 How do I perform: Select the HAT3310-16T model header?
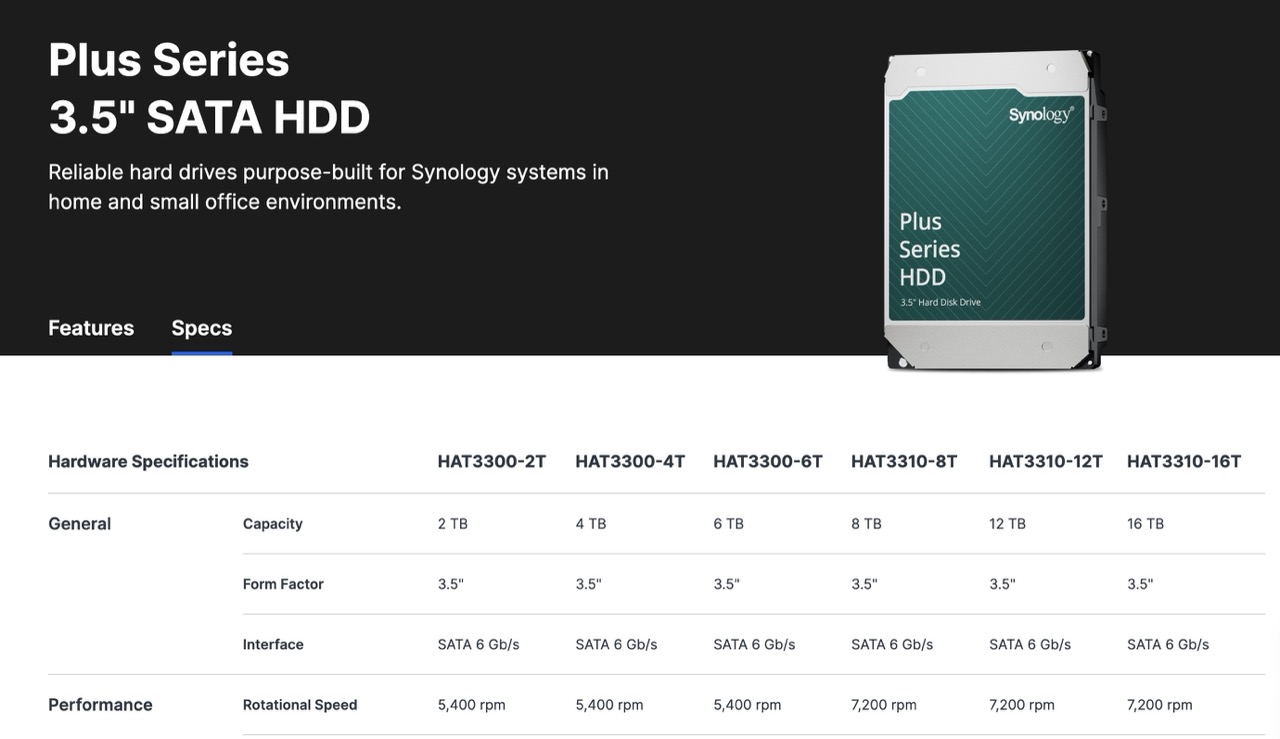pos(1183,461)
